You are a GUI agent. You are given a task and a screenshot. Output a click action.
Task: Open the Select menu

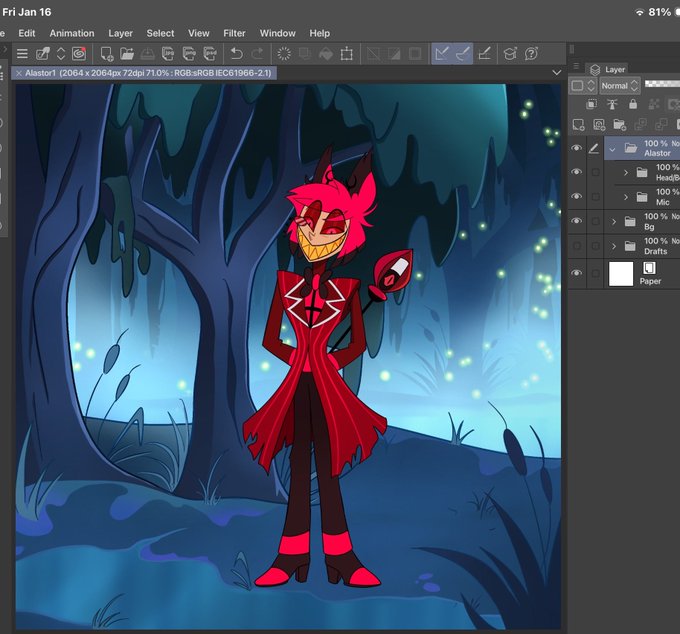pos(160,33)
